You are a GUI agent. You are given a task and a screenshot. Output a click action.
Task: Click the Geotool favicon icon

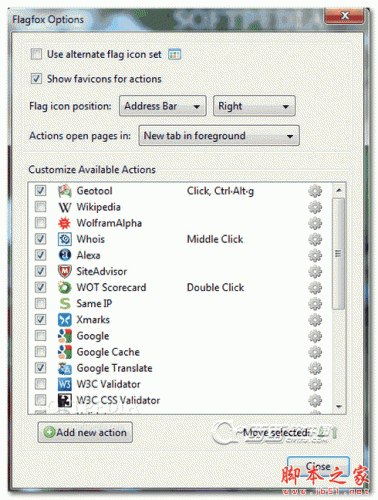pos(64,191)
